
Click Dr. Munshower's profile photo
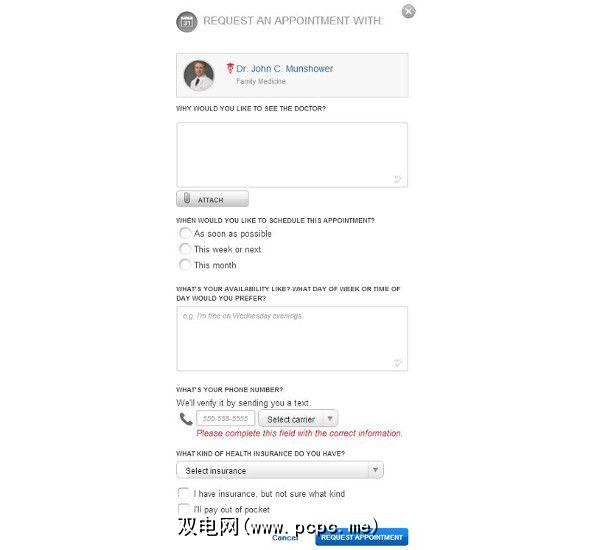[x=199, y=75]
